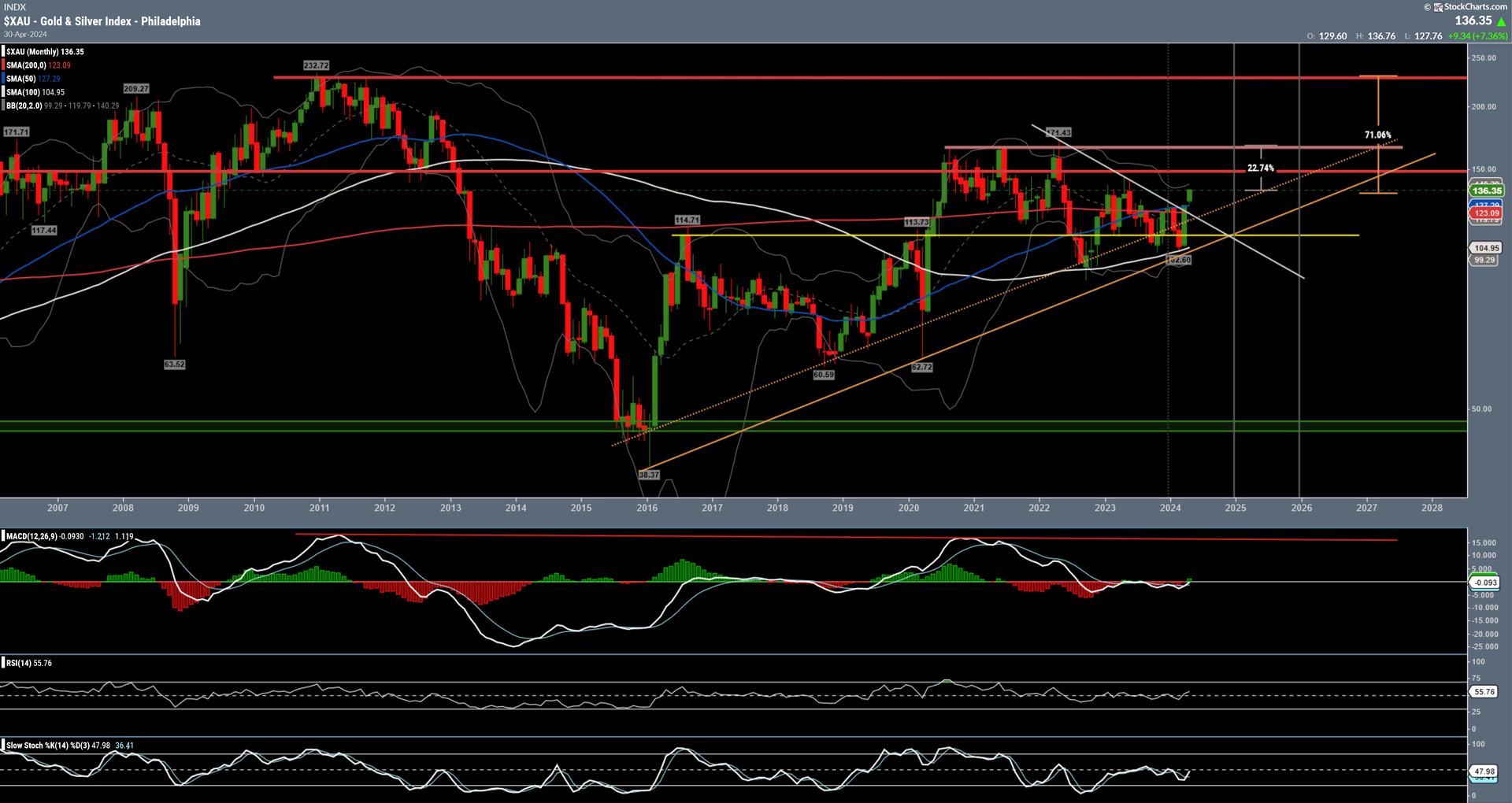Click the 15.000 MACD axis label
The width and height of the screenshot is (1512, 803).
pyautogui.click(x=1484, y=543)
